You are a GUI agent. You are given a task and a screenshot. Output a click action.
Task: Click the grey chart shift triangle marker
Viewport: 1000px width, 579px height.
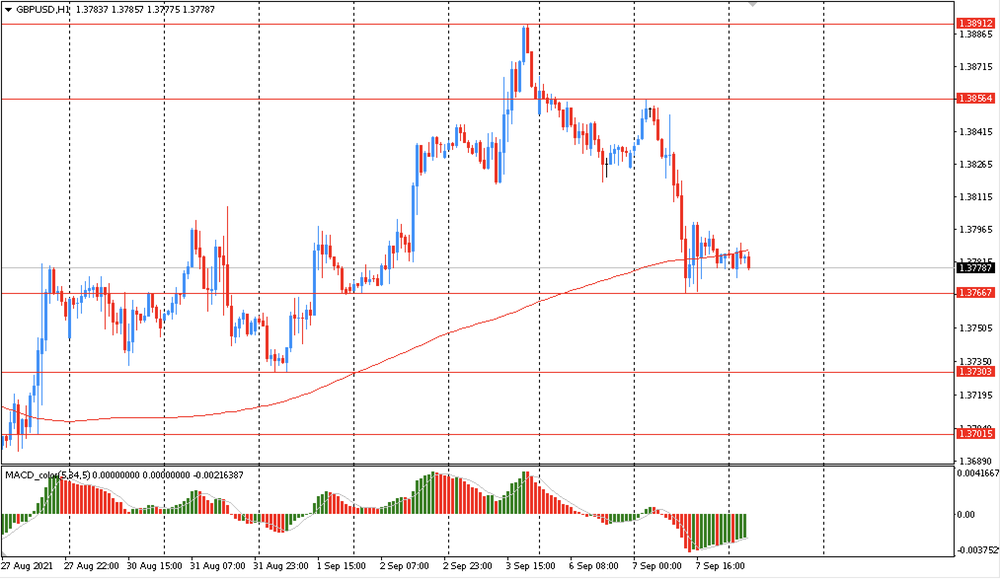(x=753, y=4)
